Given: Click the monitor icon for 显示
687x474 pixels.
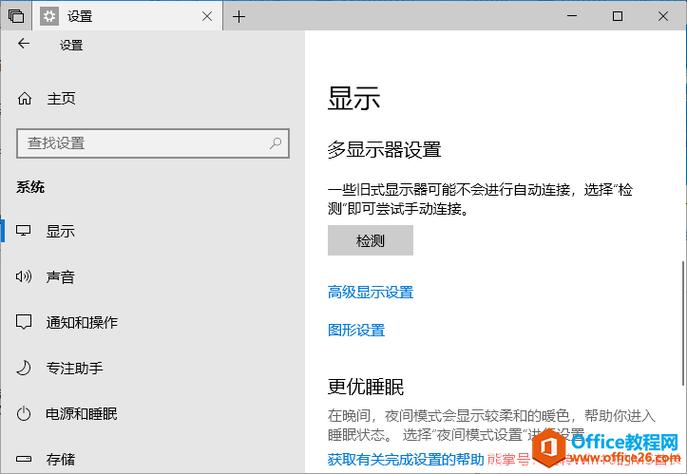Looking at the screenshot, I should click(x=23, y=230).
